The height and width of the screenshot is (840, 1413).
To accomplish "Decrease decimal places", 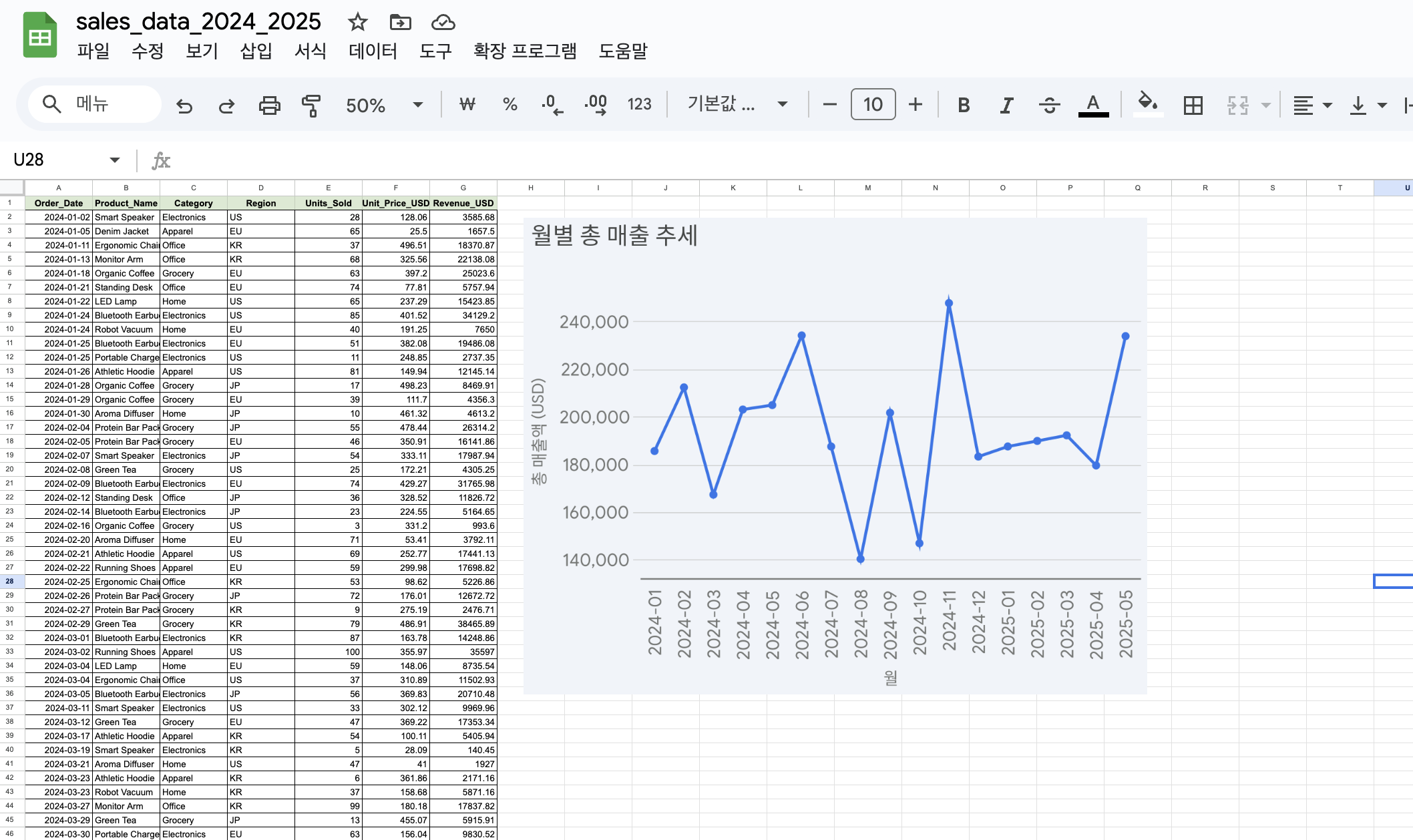I will 552,104.
